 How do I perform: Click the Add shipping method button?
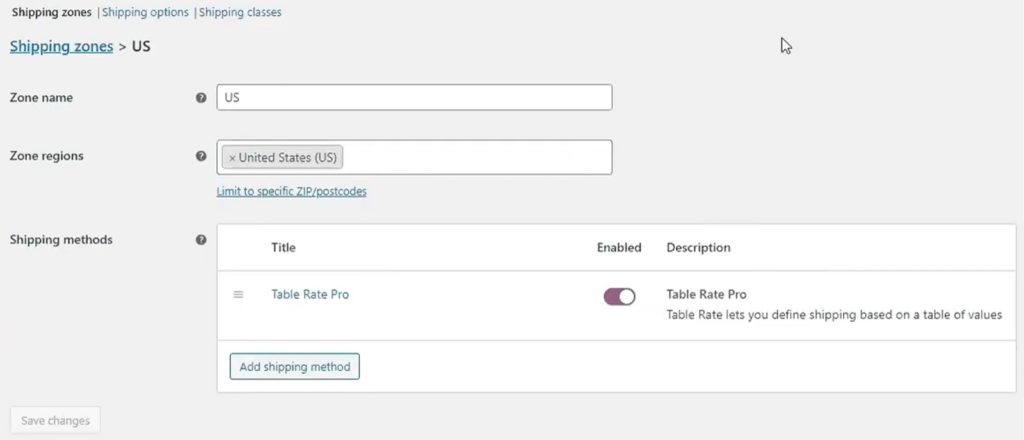[x=295, y=367]
